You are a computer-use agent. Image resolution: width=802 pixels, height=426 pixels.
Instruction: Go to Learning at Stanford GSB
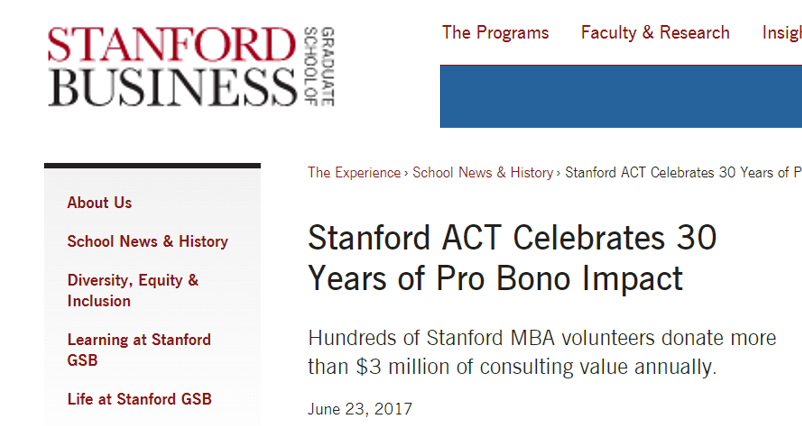[139, 350]
